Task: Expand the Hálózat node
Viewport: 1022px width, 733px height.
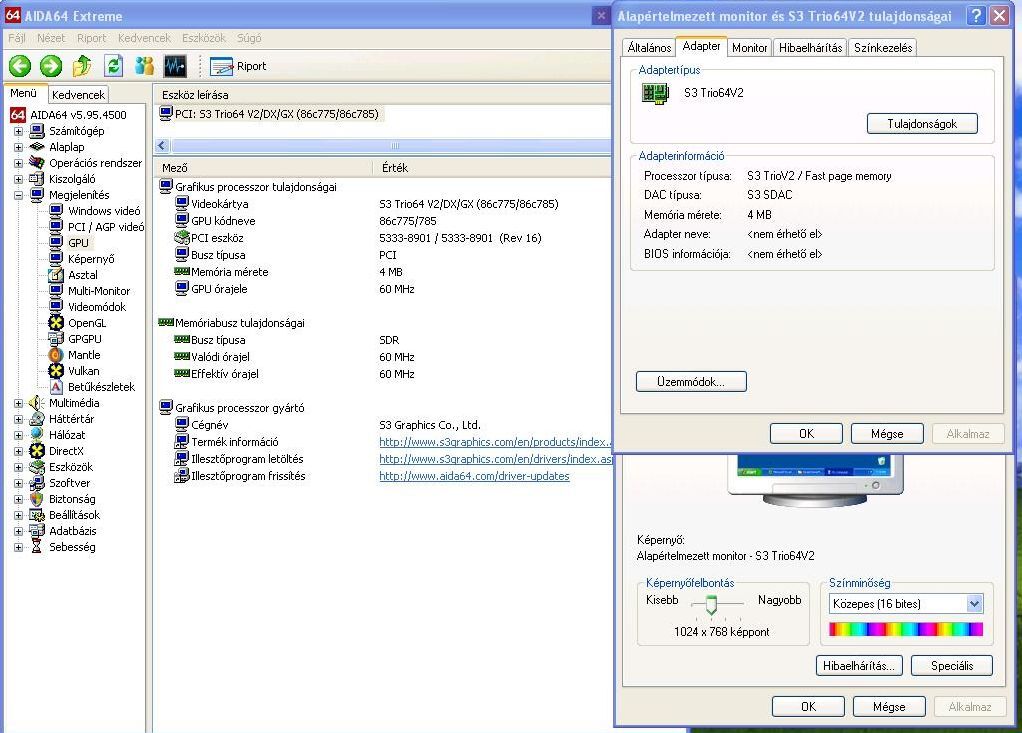Action: coord(18,435)
